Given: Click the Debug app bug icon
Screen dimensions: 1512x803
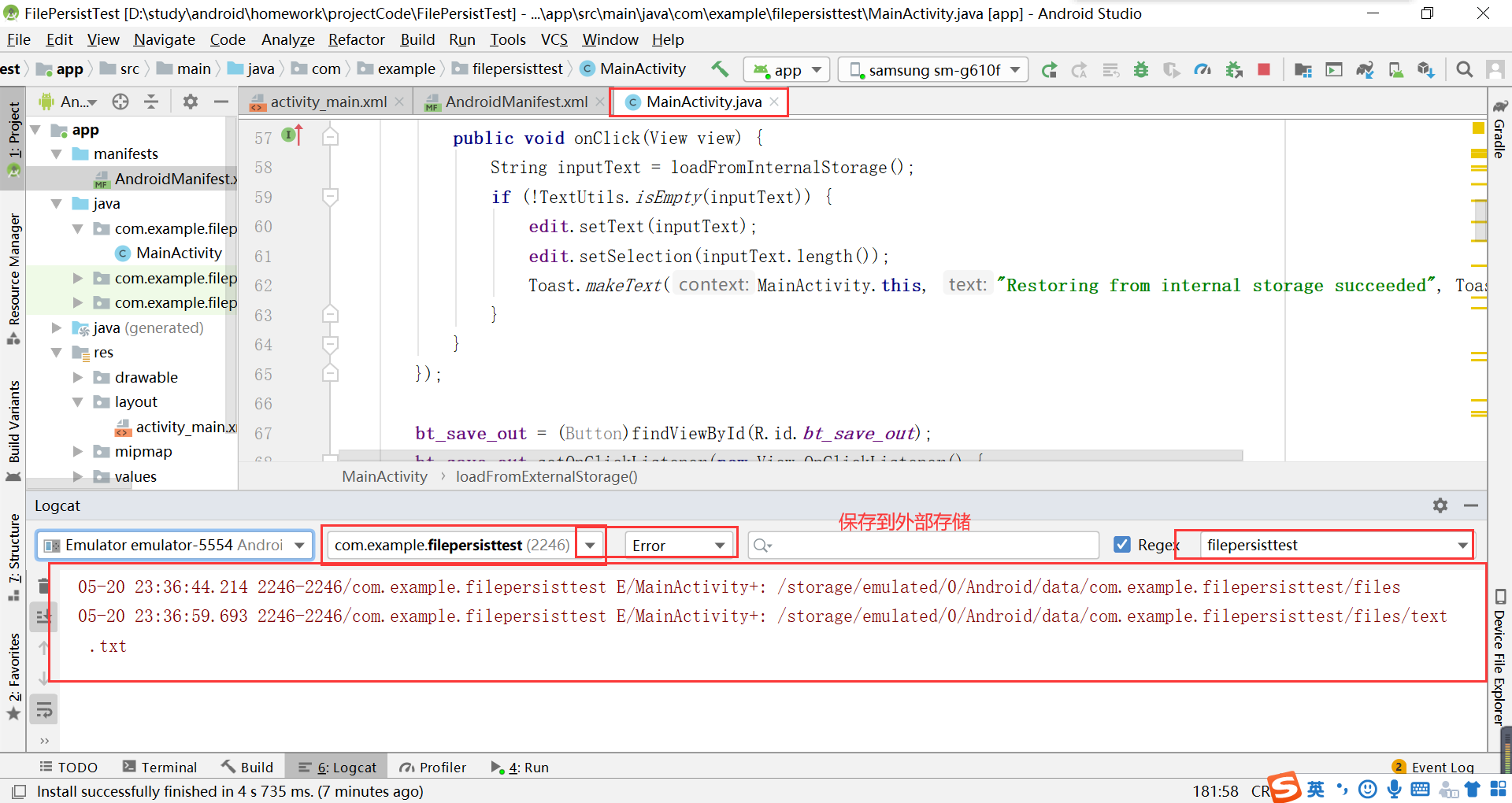Looking at the screenshot, I should click(1140, 70).
